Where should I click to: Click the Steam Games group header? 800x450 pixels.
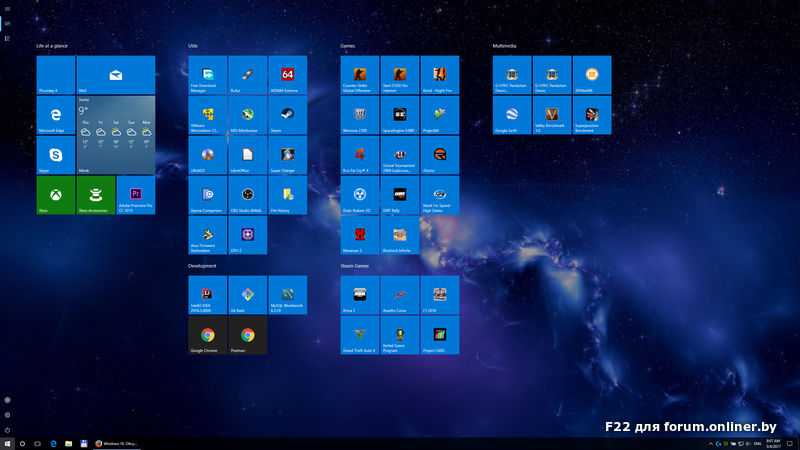(355, 266)
